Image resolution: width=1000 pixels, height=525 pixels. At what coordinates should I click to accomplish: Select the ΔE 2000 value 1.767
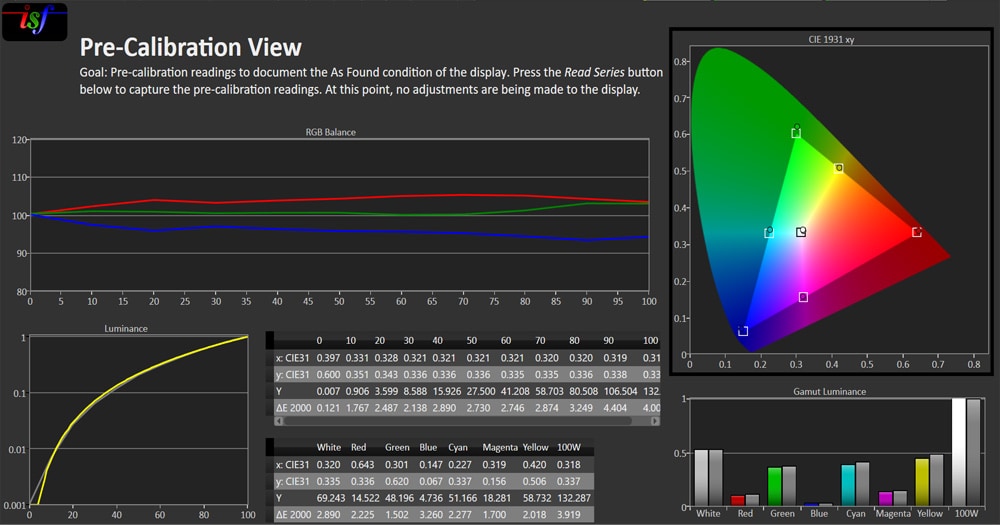357,408
